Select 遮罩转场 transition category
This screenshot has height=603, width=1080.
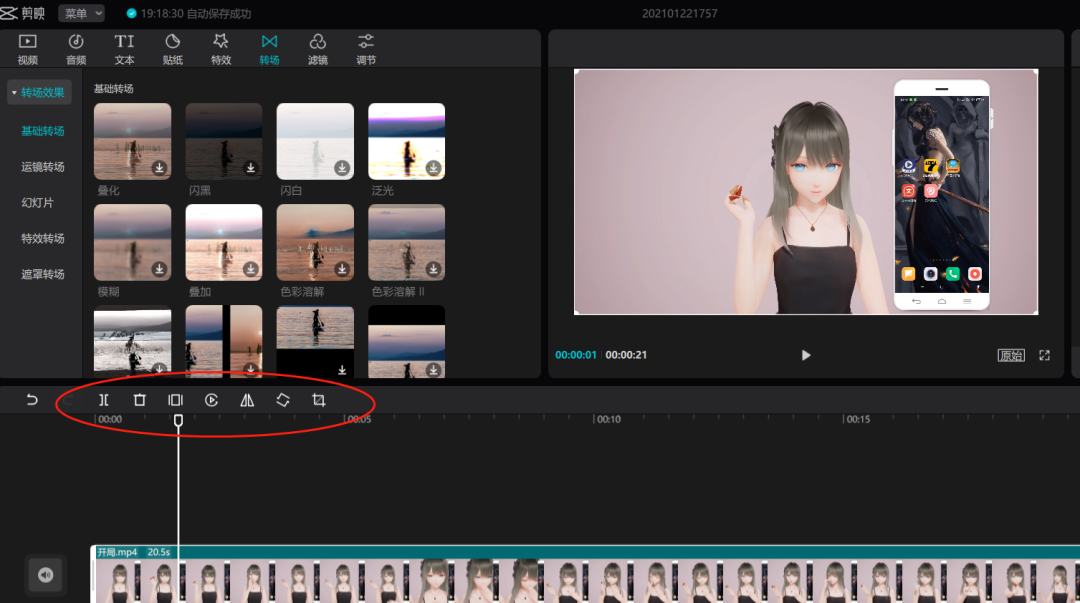click(x=43, y=274)
